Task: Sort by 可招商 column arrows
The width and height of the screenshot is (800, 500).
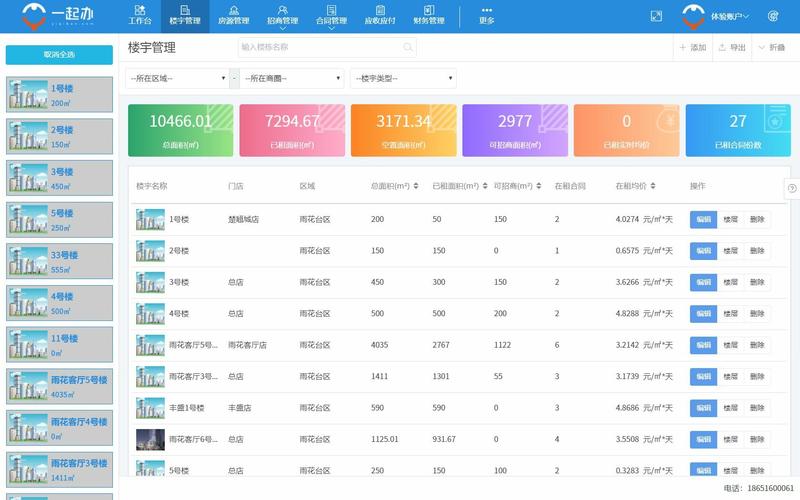Action: (x=539, y=186)
